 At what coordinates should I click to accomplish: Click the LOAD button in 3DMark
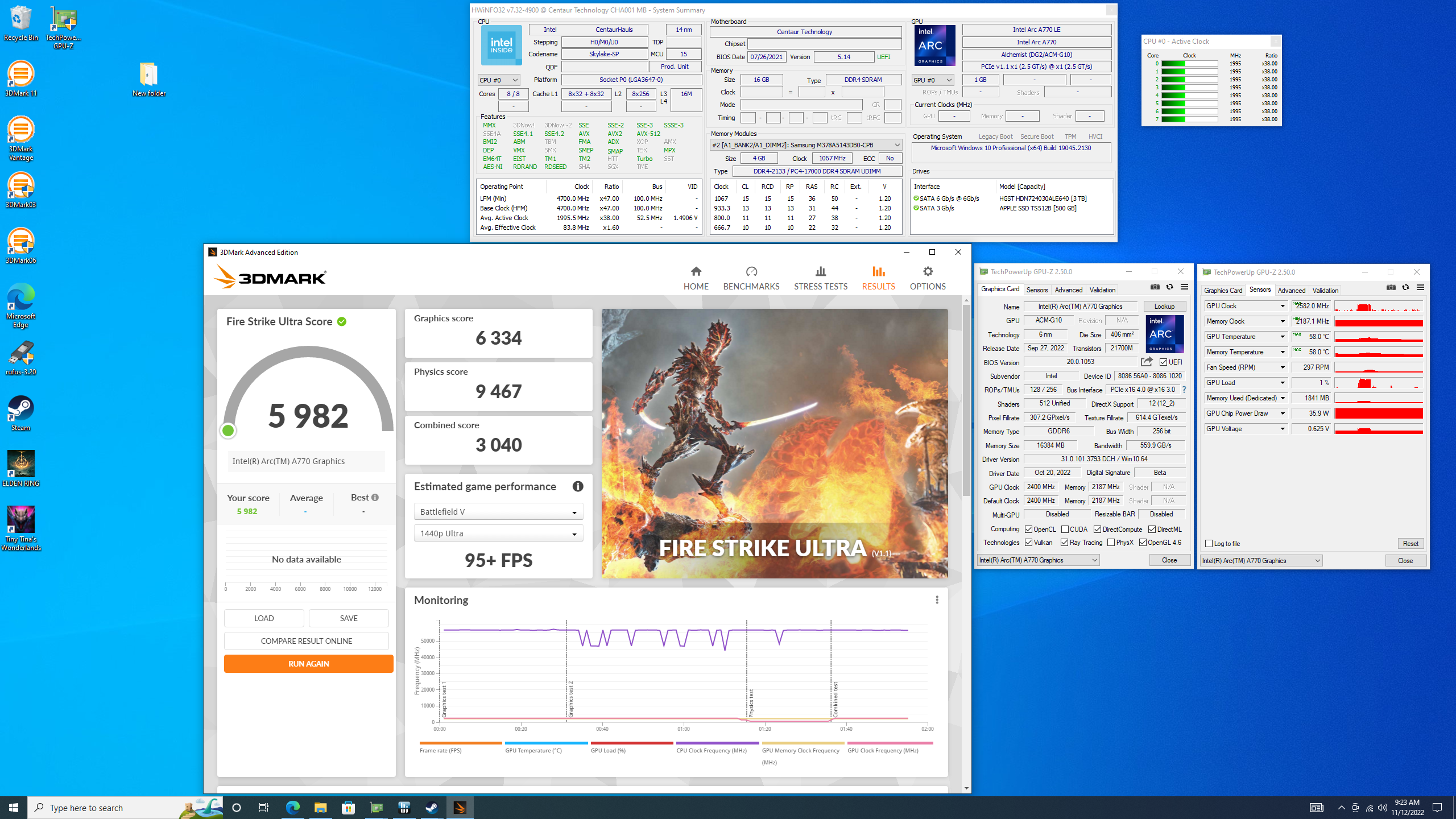click(264, 618)
